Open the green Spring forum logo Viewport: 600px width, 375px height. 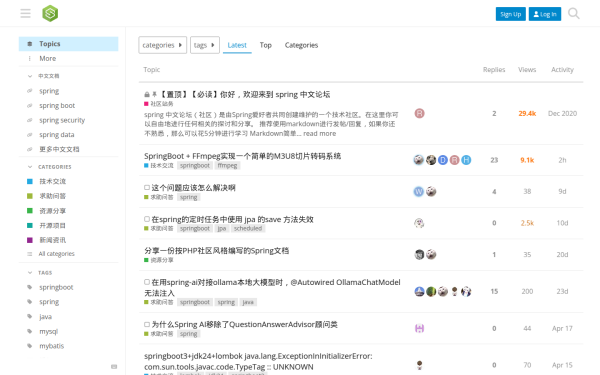pyautogui.click(x=50, y=13)
